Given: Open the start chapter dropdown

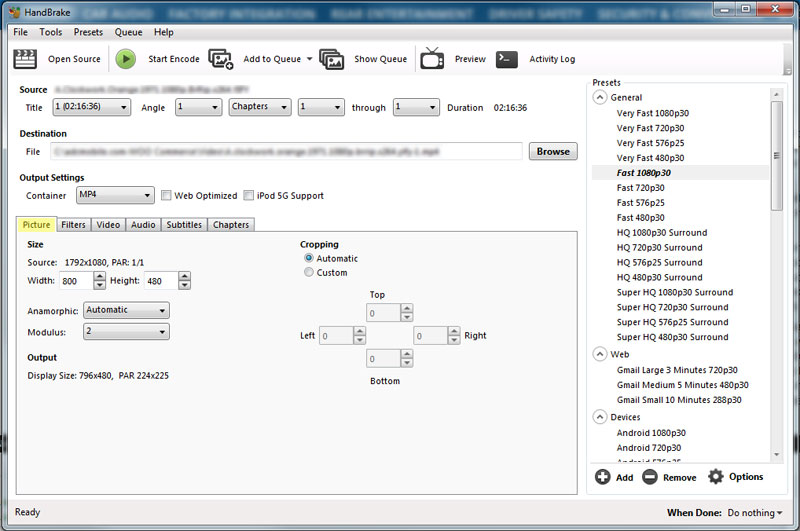Looking at the screenshot, I should [321, 107].
